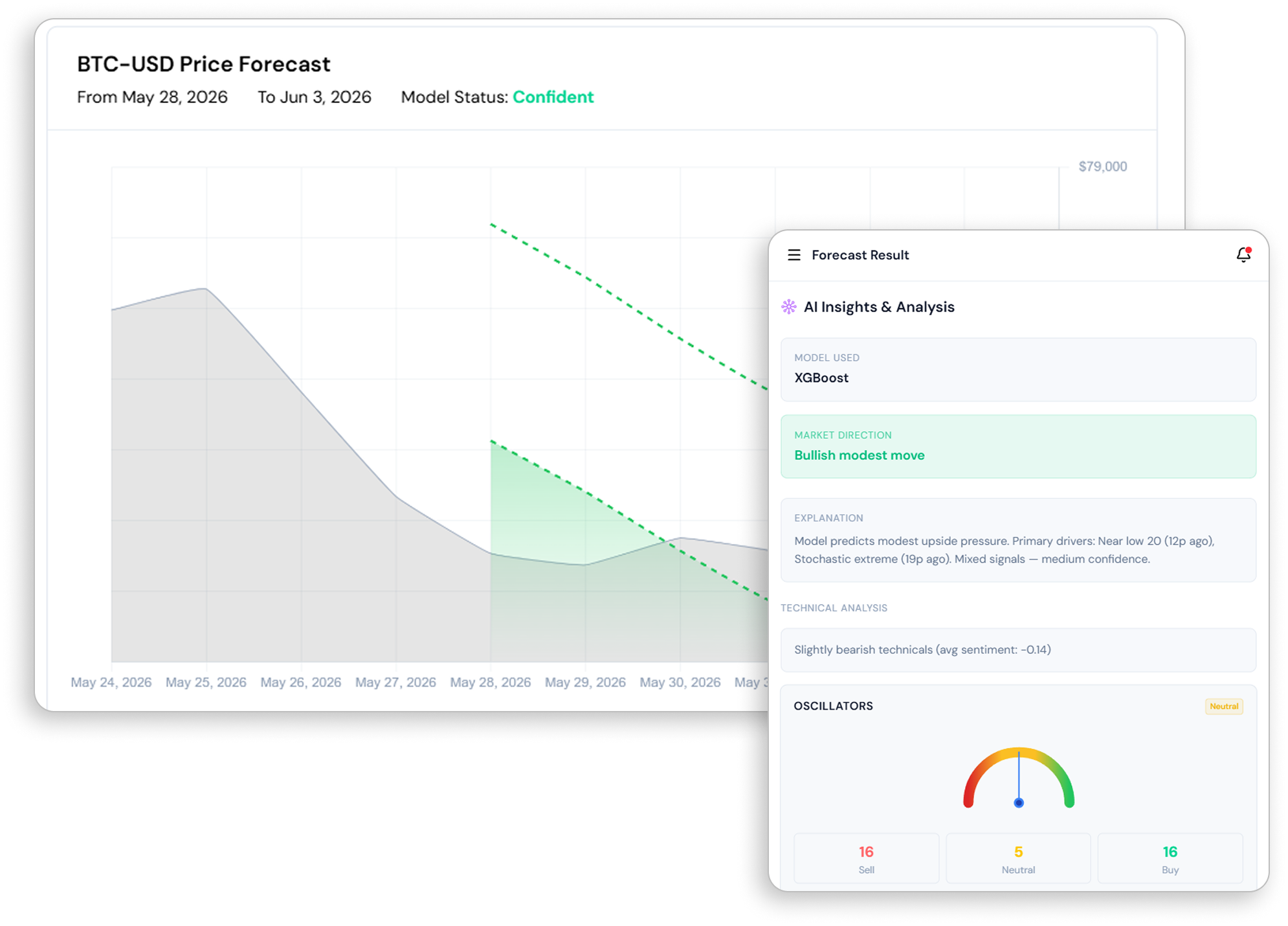Open notifications bell icon
This screenshot has width=1288, height=926.
click(1243, 254)
